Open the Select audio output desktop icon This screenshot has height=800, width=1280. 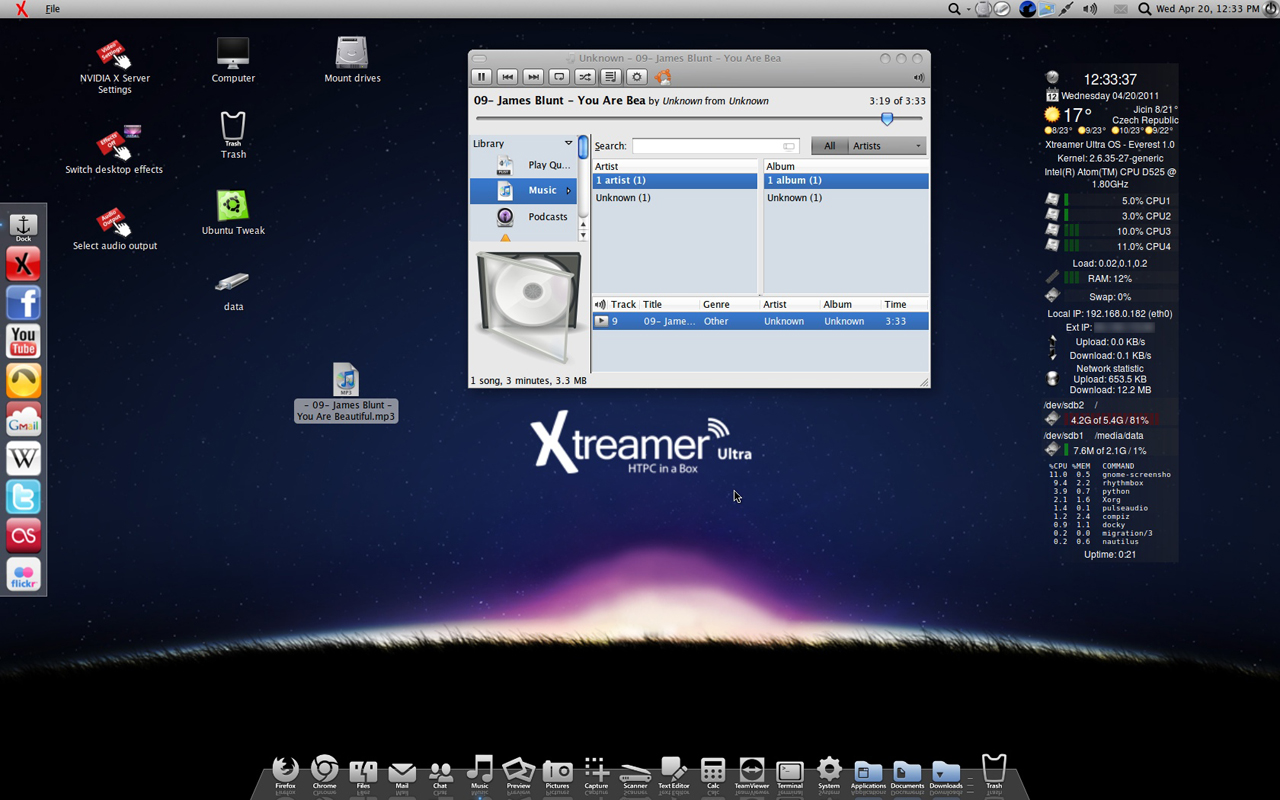pyautogui.click(x=115, y=229)
